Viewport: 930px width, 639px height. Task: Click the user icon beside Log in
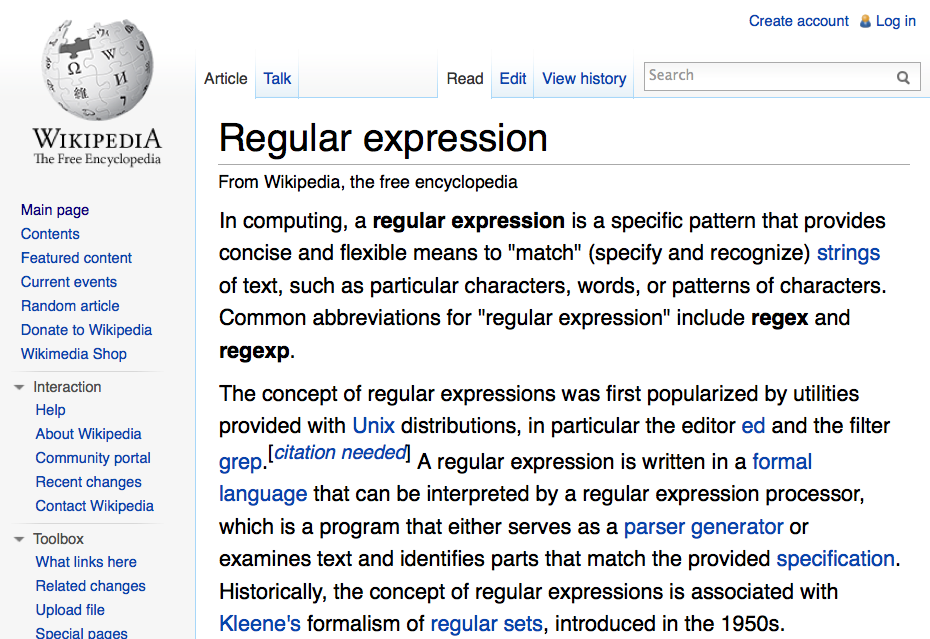pos(864,20)
